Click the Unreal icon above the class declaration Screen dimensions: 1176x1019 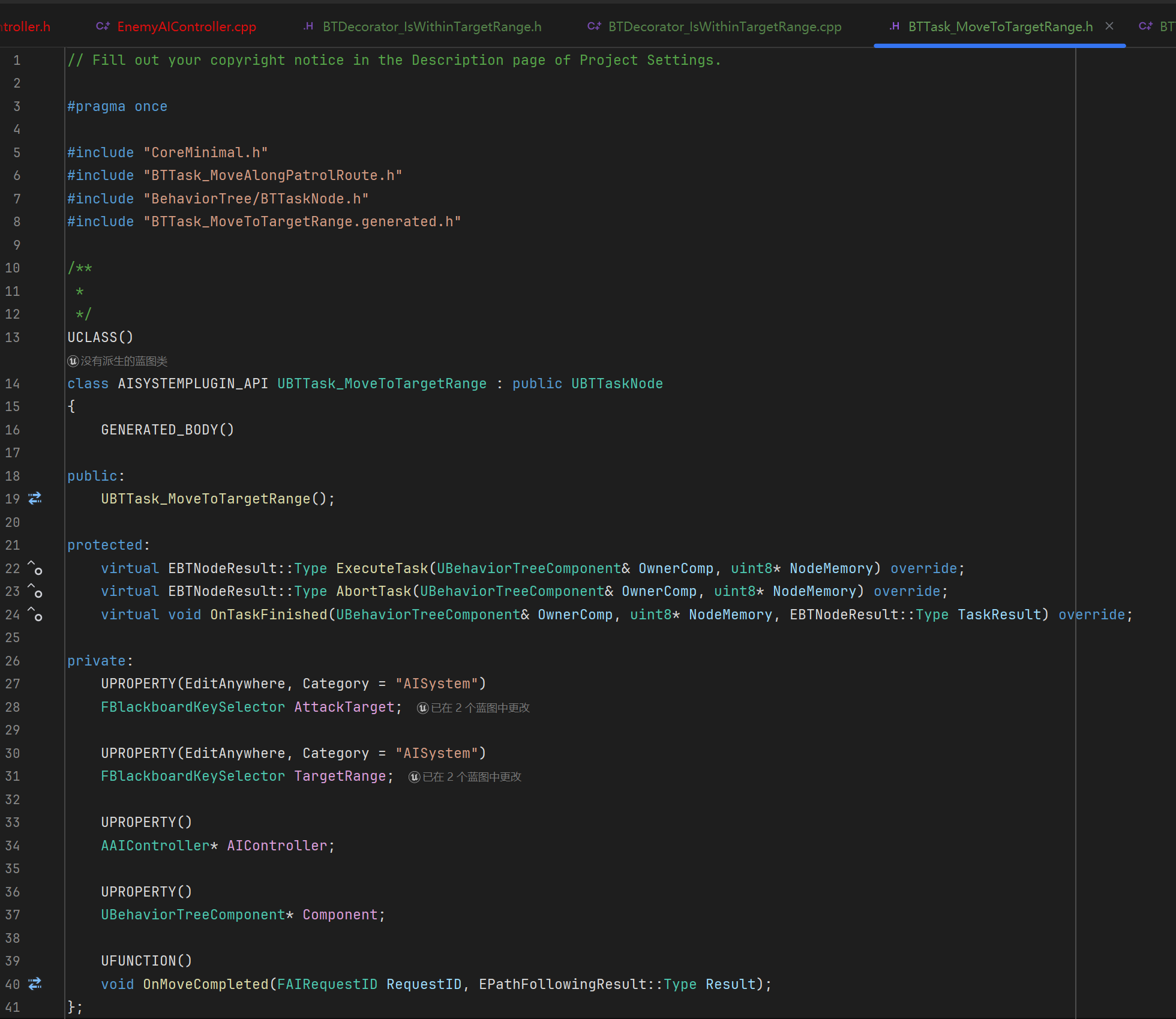(73, 361)
